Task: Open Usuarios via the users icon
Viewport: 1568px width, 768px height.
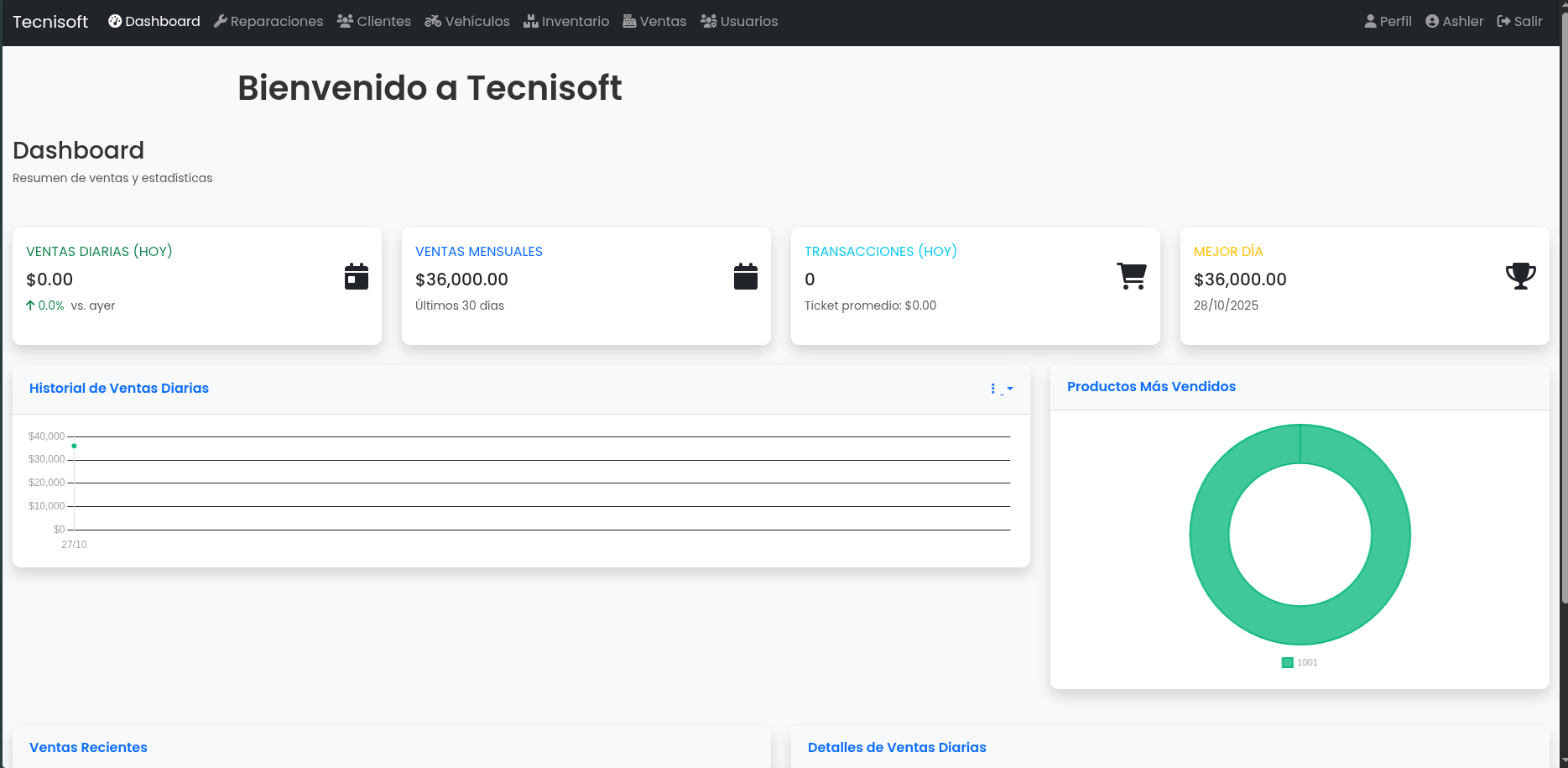Action: click(x=707, y=20)
